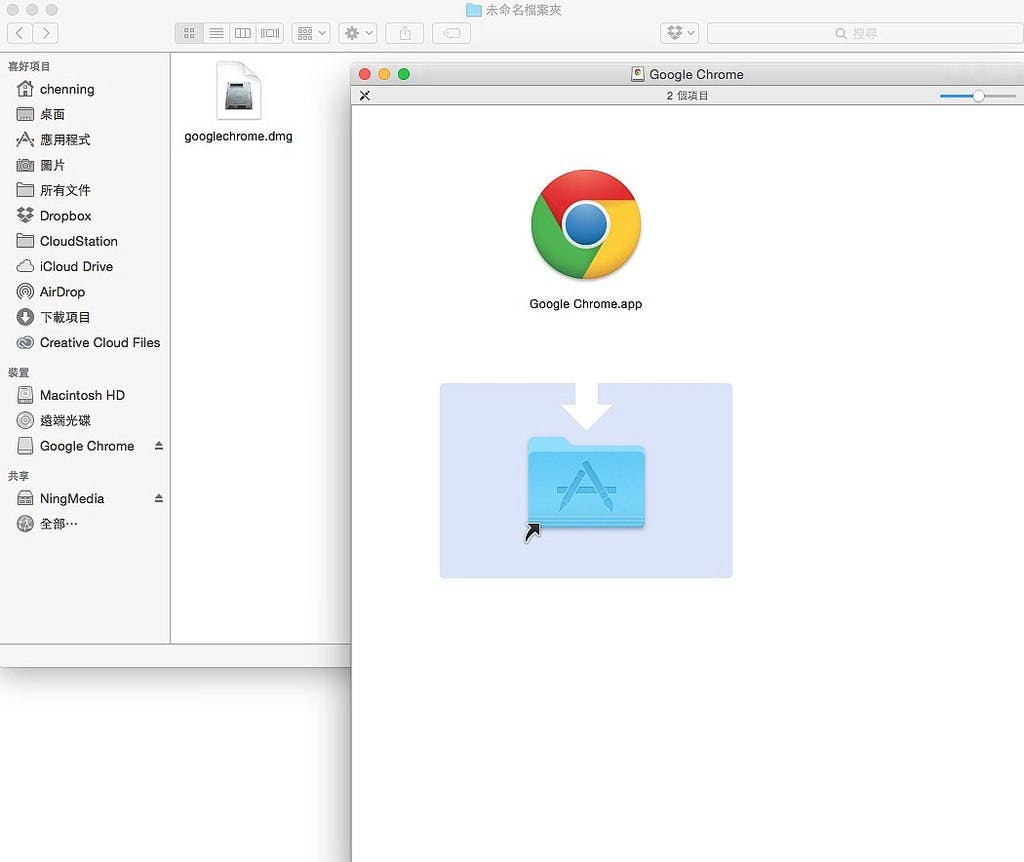
Task: Click the 未命名檔案夾 folder icon in title bar
Action: (x=473, y=10)
